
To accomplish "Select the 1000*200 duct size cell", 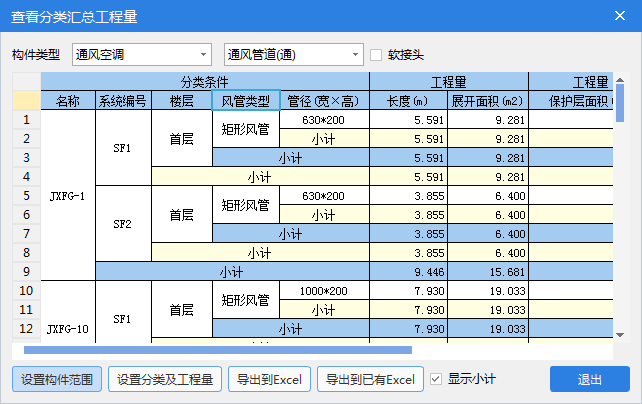I will click(x=324, y=291).
